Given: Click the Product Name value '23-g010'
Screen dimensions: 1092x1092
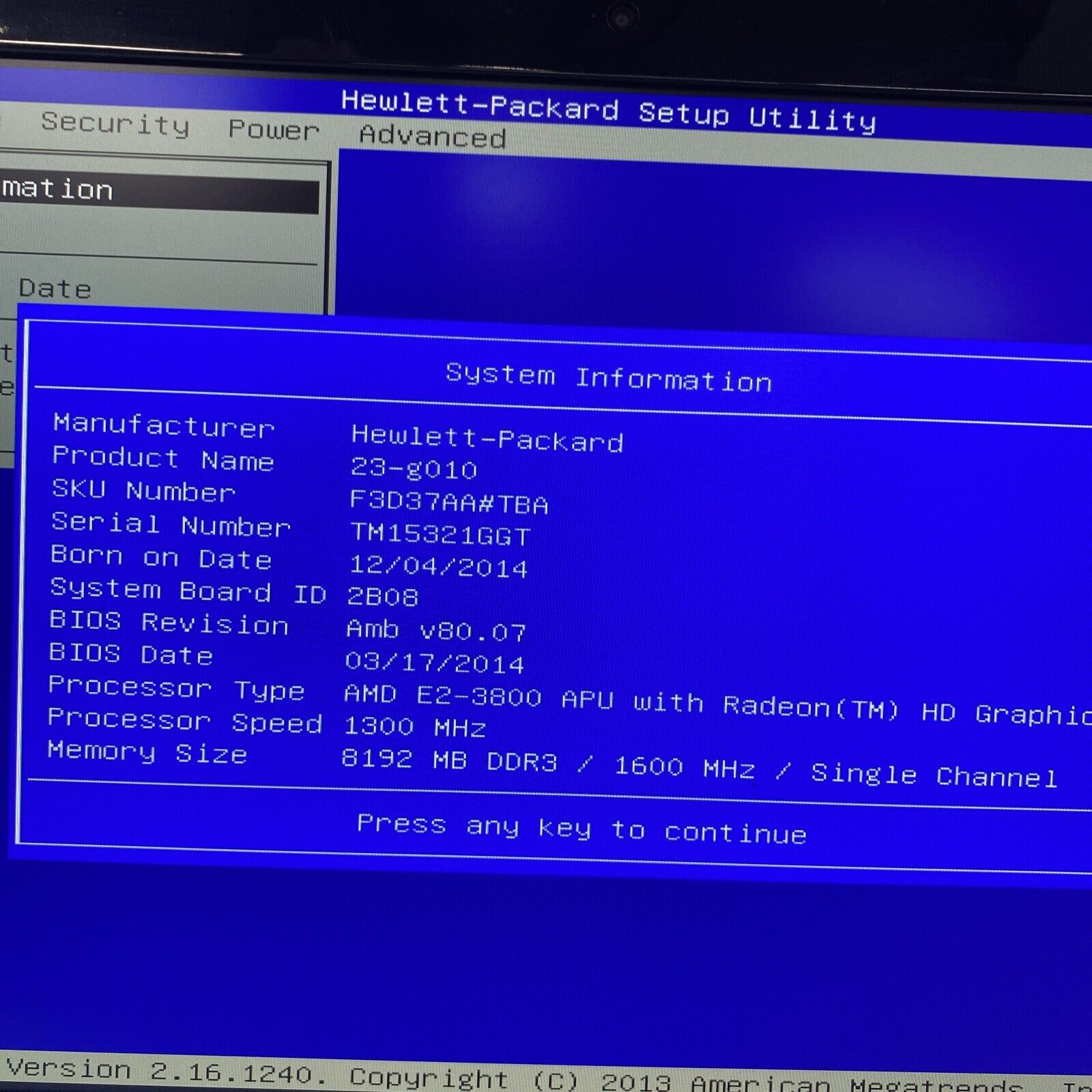Looking at the screenshot, I should (x=414, y=468).
